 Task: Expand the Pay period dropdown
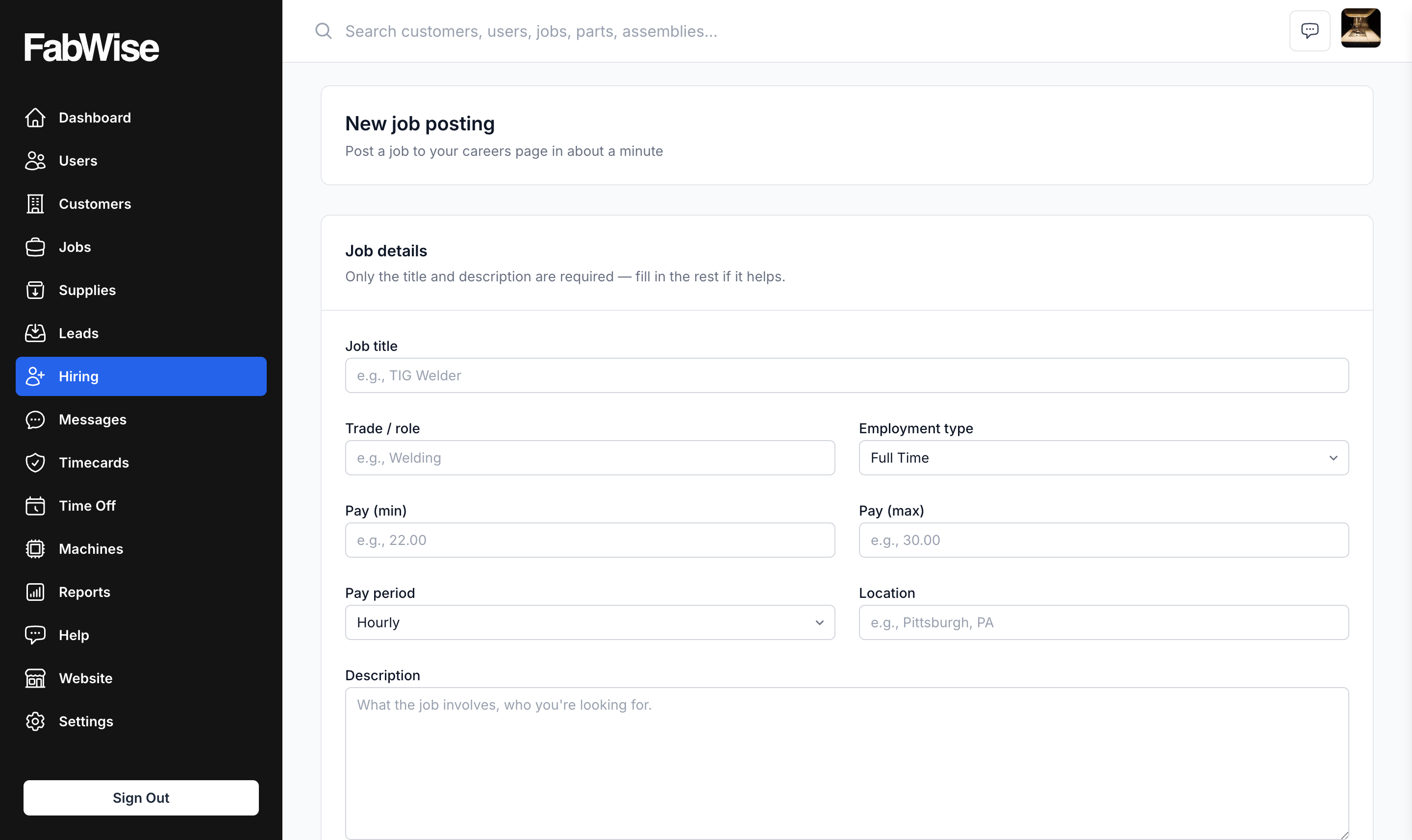click(590, 622)
